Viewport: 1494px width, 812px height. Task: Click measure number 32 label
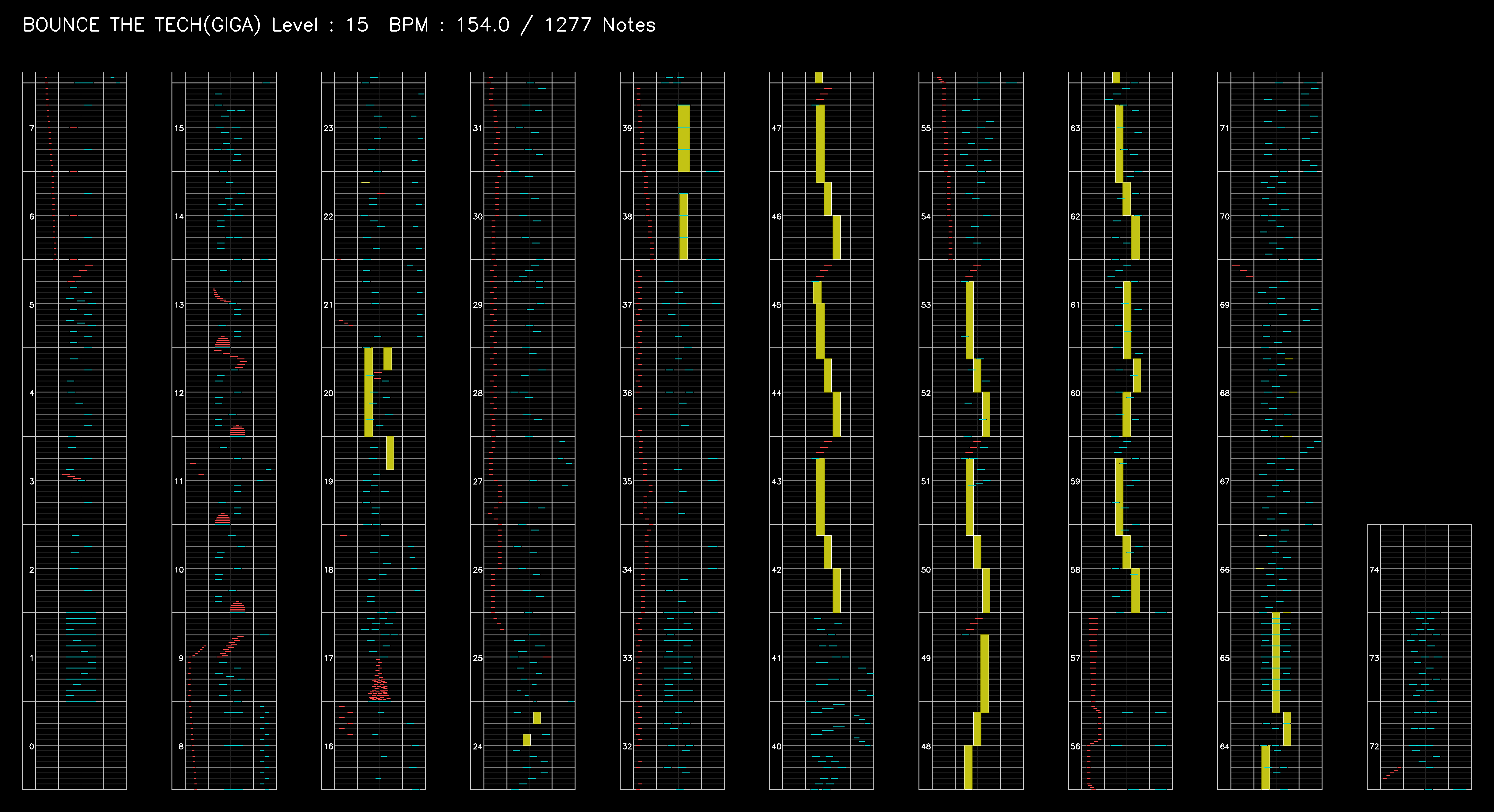pyautogui.click(x=627, y=746)
